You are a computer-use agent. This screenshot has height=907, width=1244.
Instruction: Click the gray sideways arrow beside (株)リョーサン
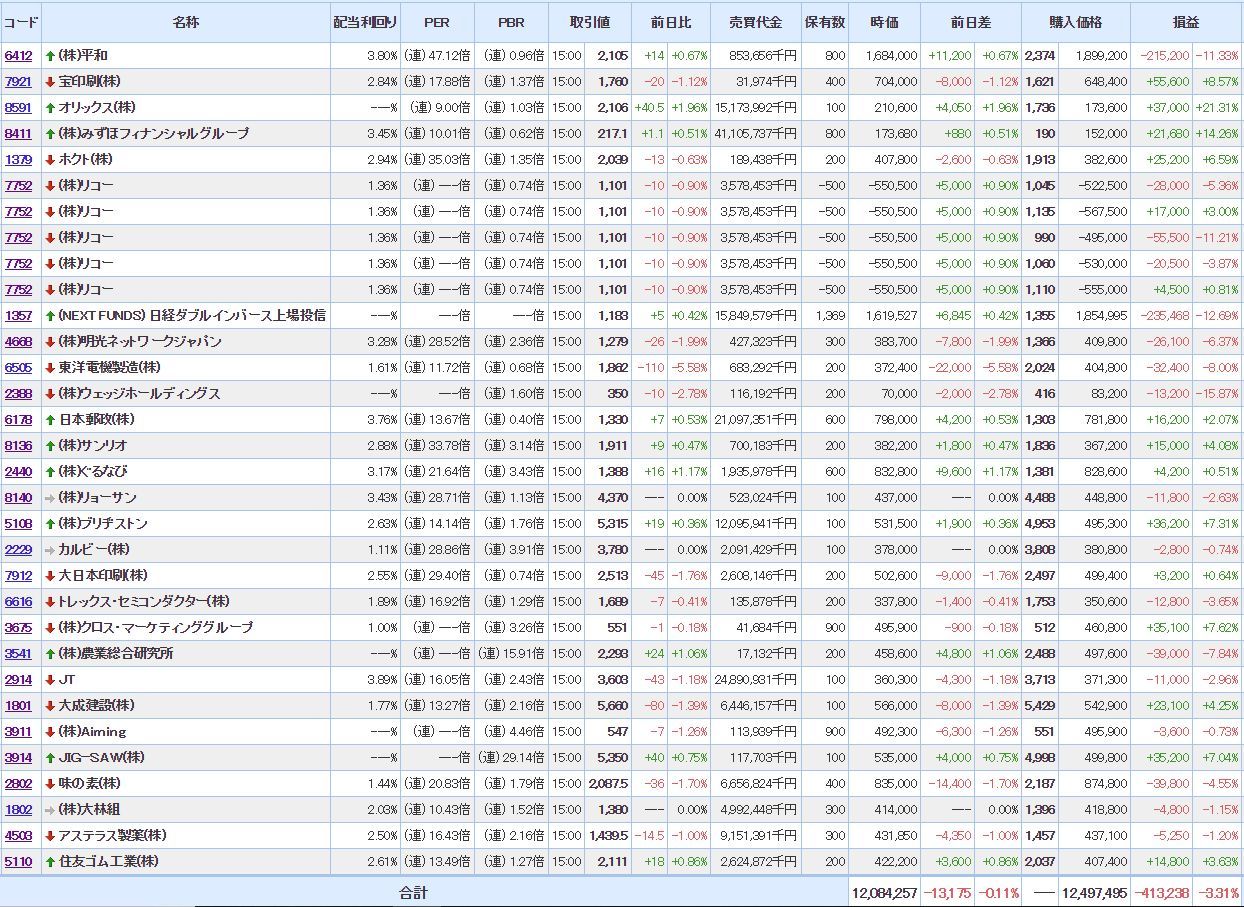50,498
